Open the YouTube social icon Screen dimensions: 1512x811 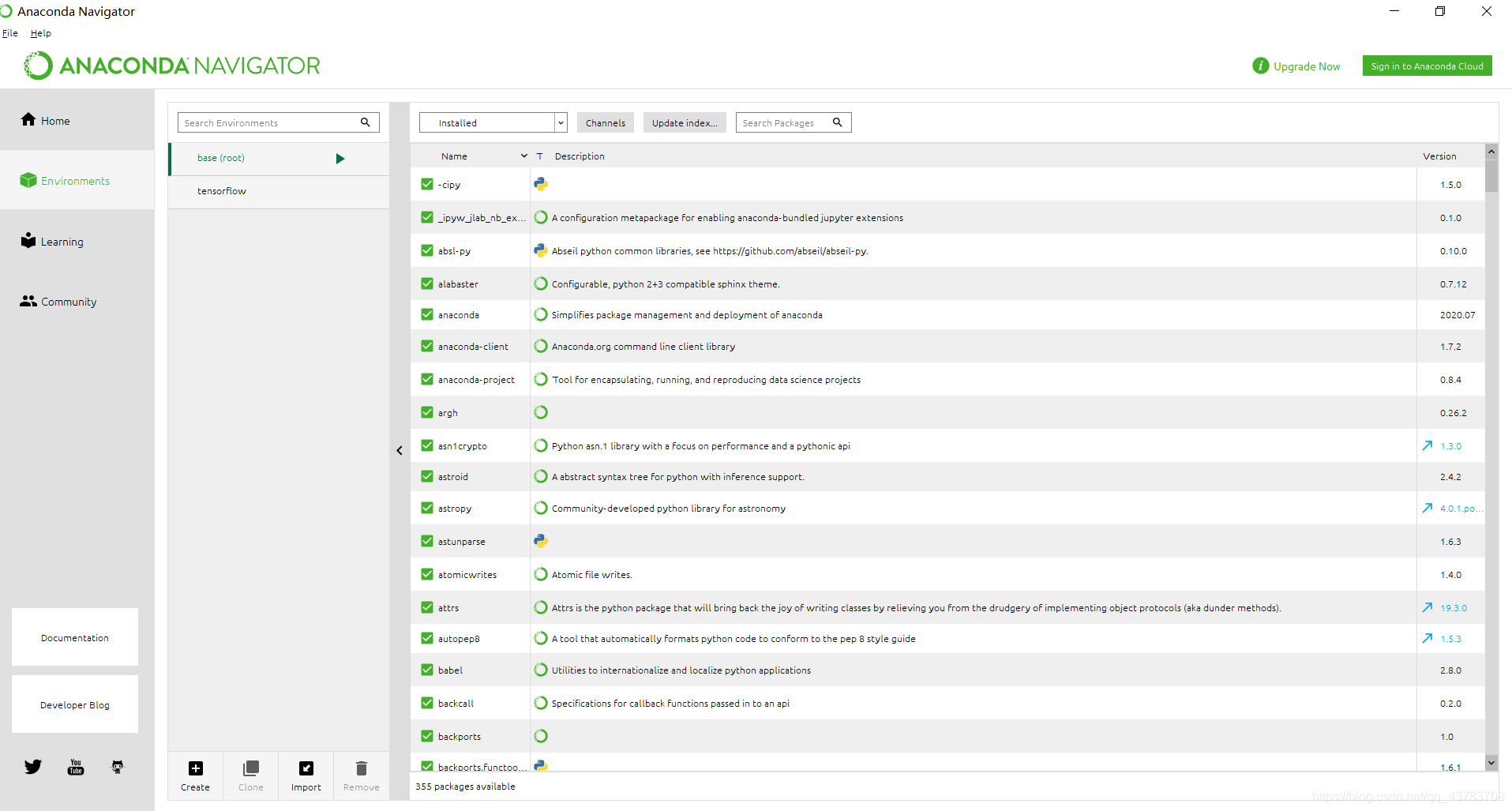pyautogui.click(x=76, y=767)
